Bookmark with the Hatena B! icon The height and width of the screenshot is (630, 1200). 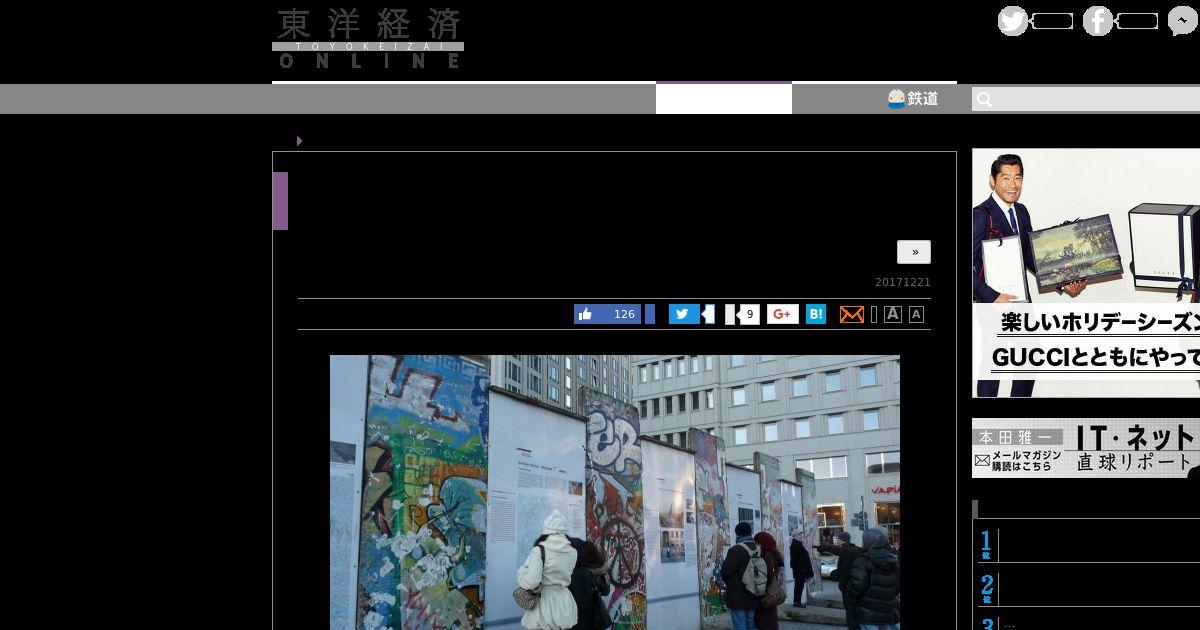816,314
